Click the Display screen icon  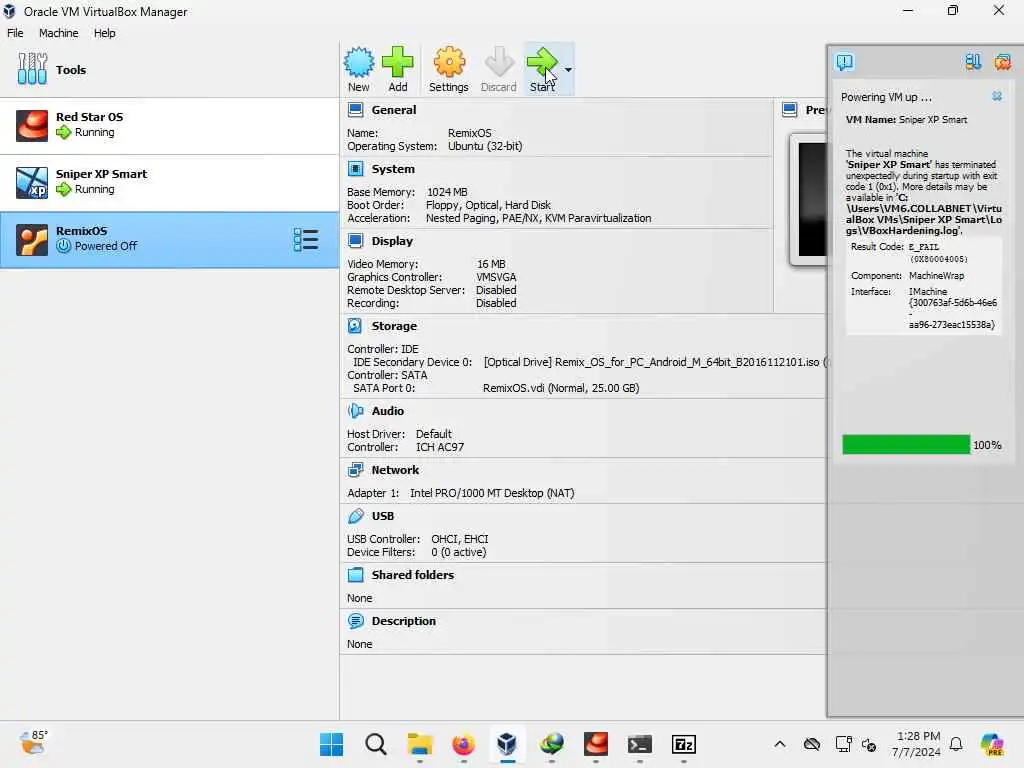tap(355, 241)
